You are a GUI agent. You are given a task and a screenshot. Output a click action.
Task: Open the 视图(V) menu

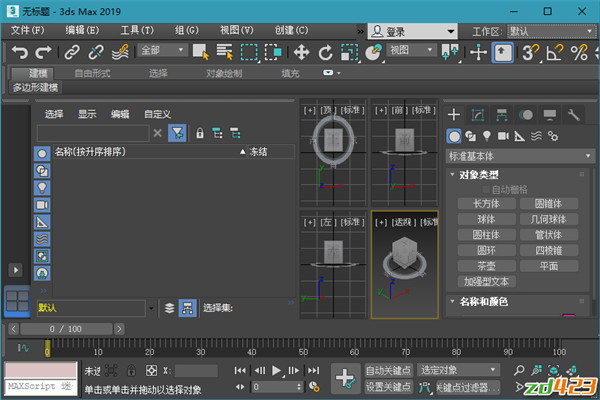pos(236,30)
